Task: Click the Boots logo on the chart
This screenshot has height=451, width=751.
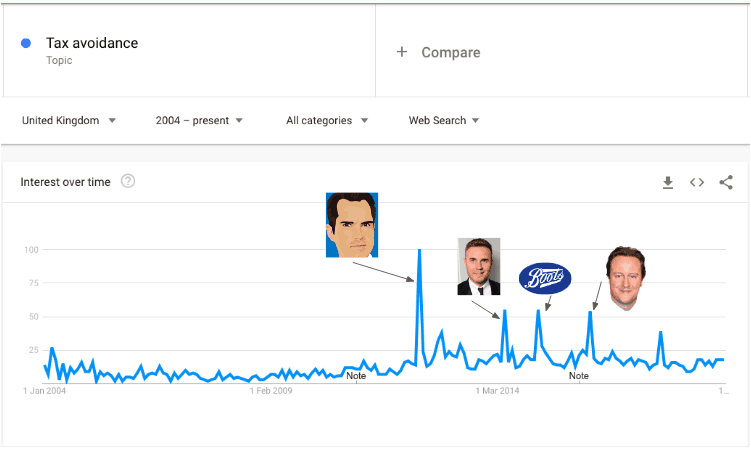Action: click(545, 278)
